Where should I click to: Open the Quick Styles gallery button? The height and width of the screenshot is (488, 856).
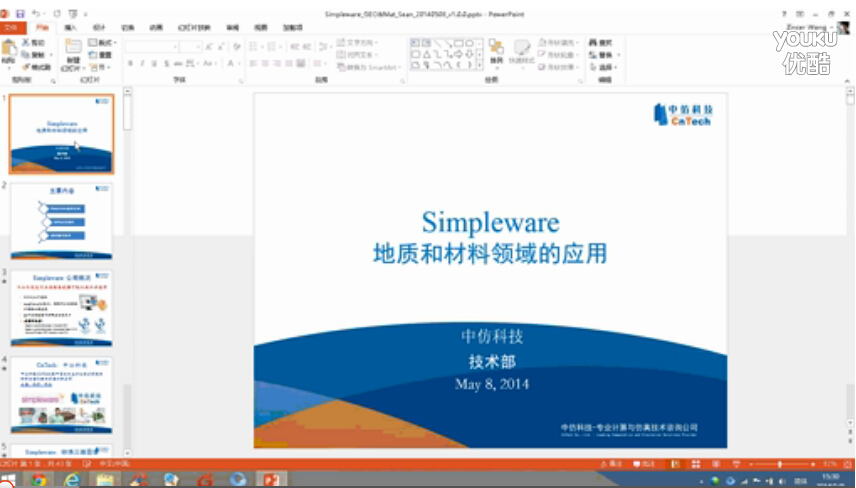click(x=521, y=51)
